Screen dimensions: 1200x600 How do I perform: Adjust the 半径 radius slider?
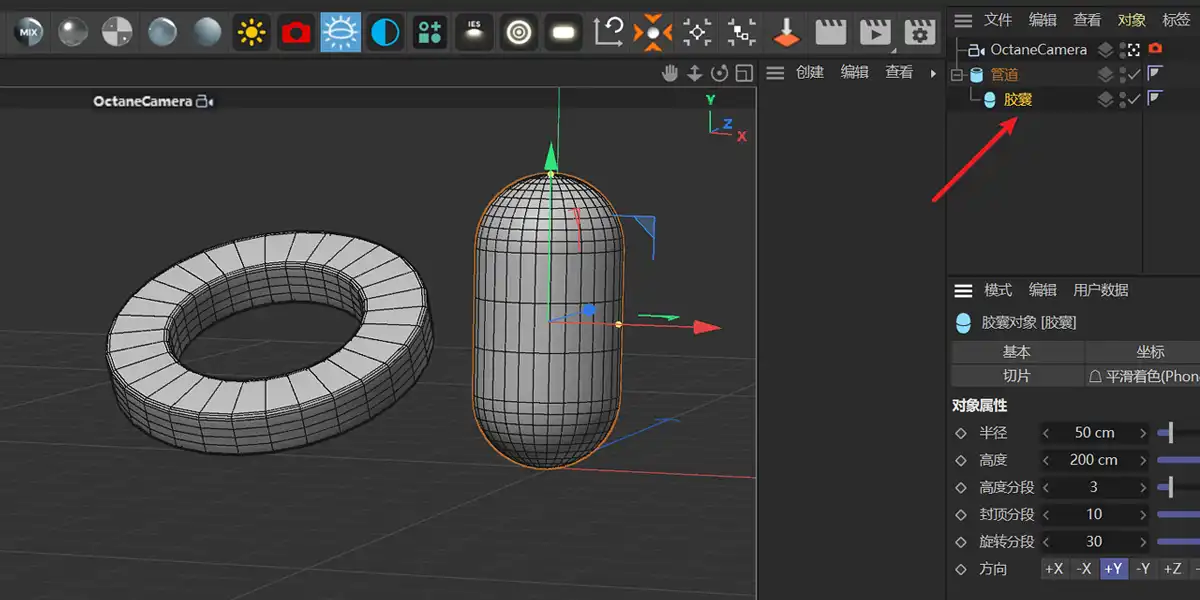point(1170,433)
